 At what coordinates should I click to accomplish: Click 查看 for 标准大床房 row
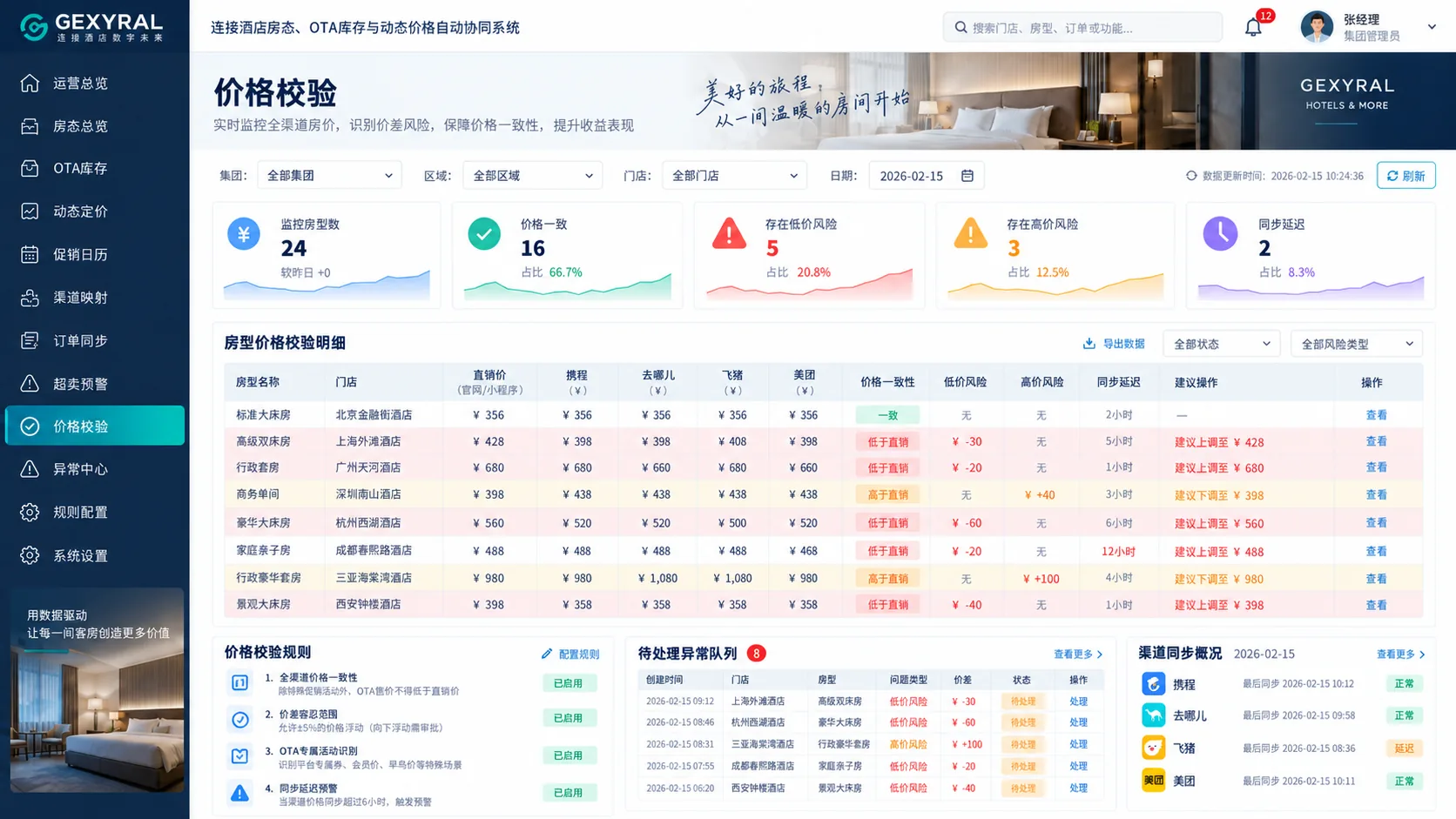coord(1376,415)
